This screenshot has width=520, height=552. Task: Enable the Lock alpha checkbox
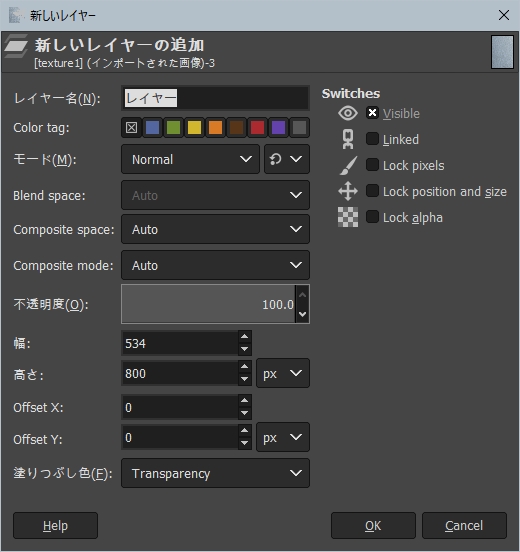[372, 217]
